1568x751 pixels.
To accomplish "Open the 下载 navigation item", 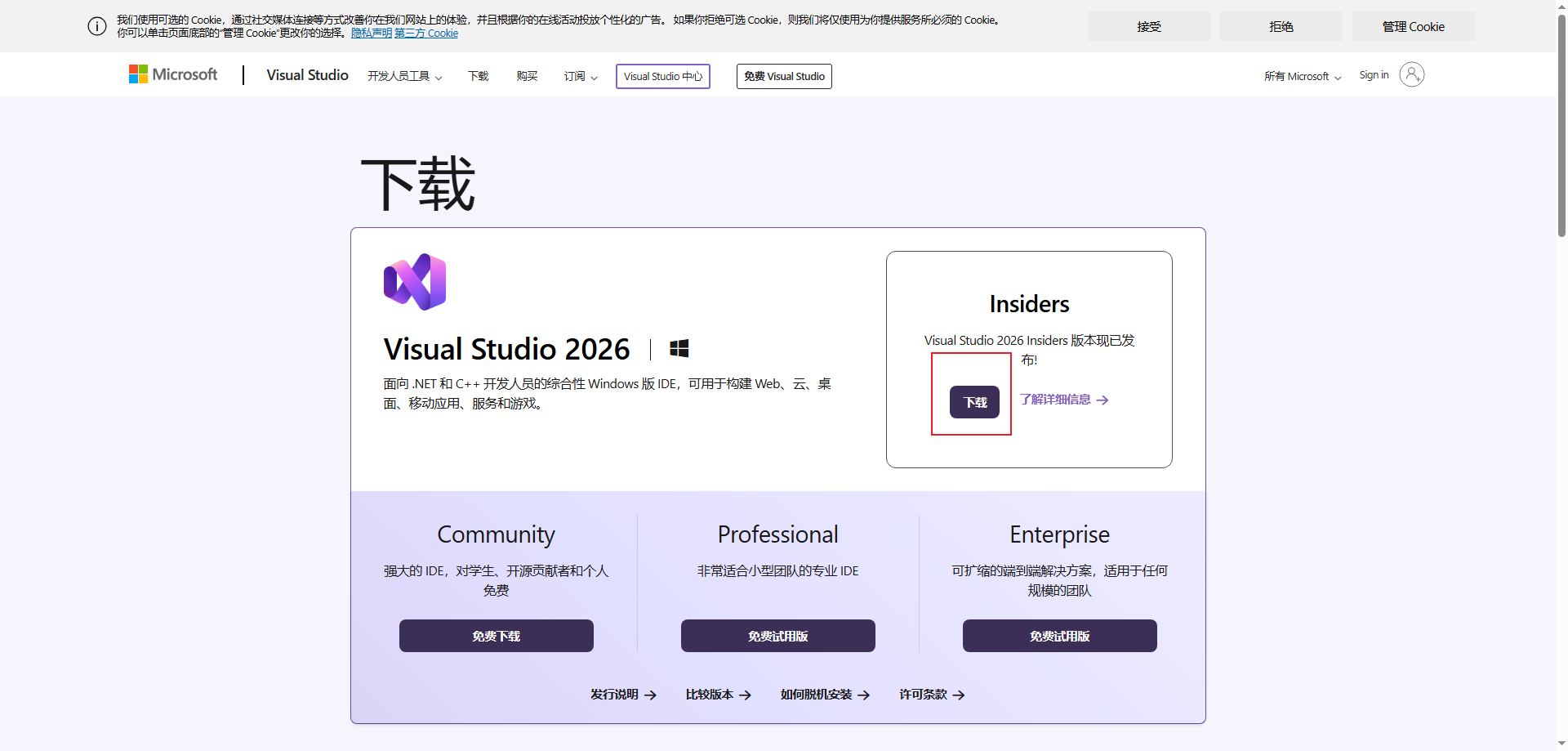I will 479,76.
